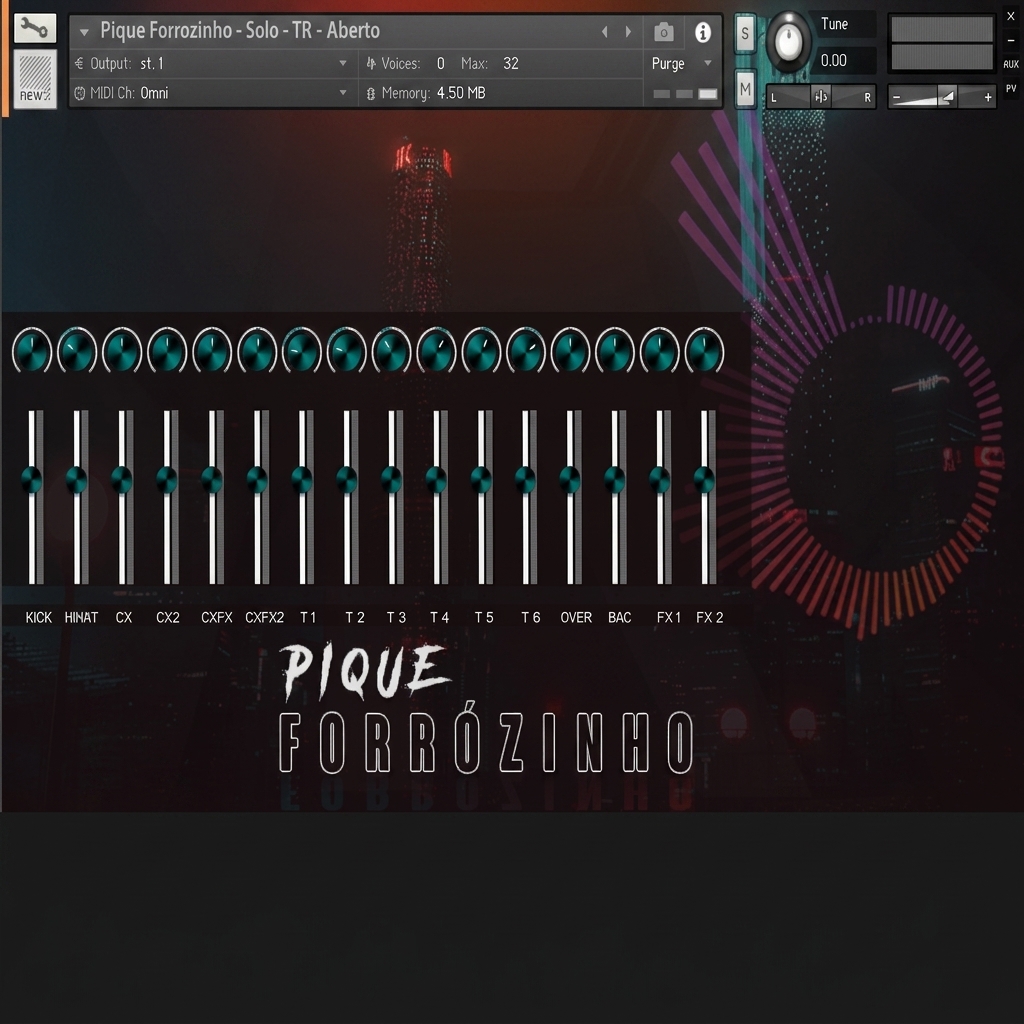Click the knob above the BAC fader
The height and width of the screenshot is (1024, 1024).
tap(615, 350)
